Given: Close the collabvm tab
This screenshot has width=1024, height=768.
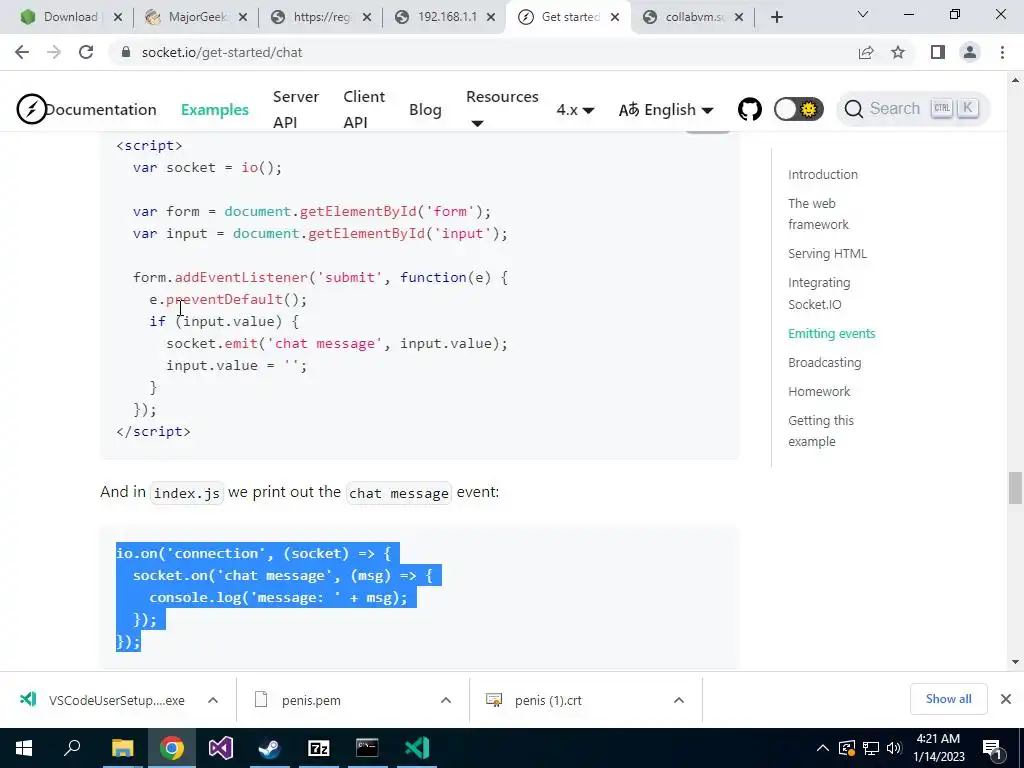Looking at the screenshot, I should 739,17.
